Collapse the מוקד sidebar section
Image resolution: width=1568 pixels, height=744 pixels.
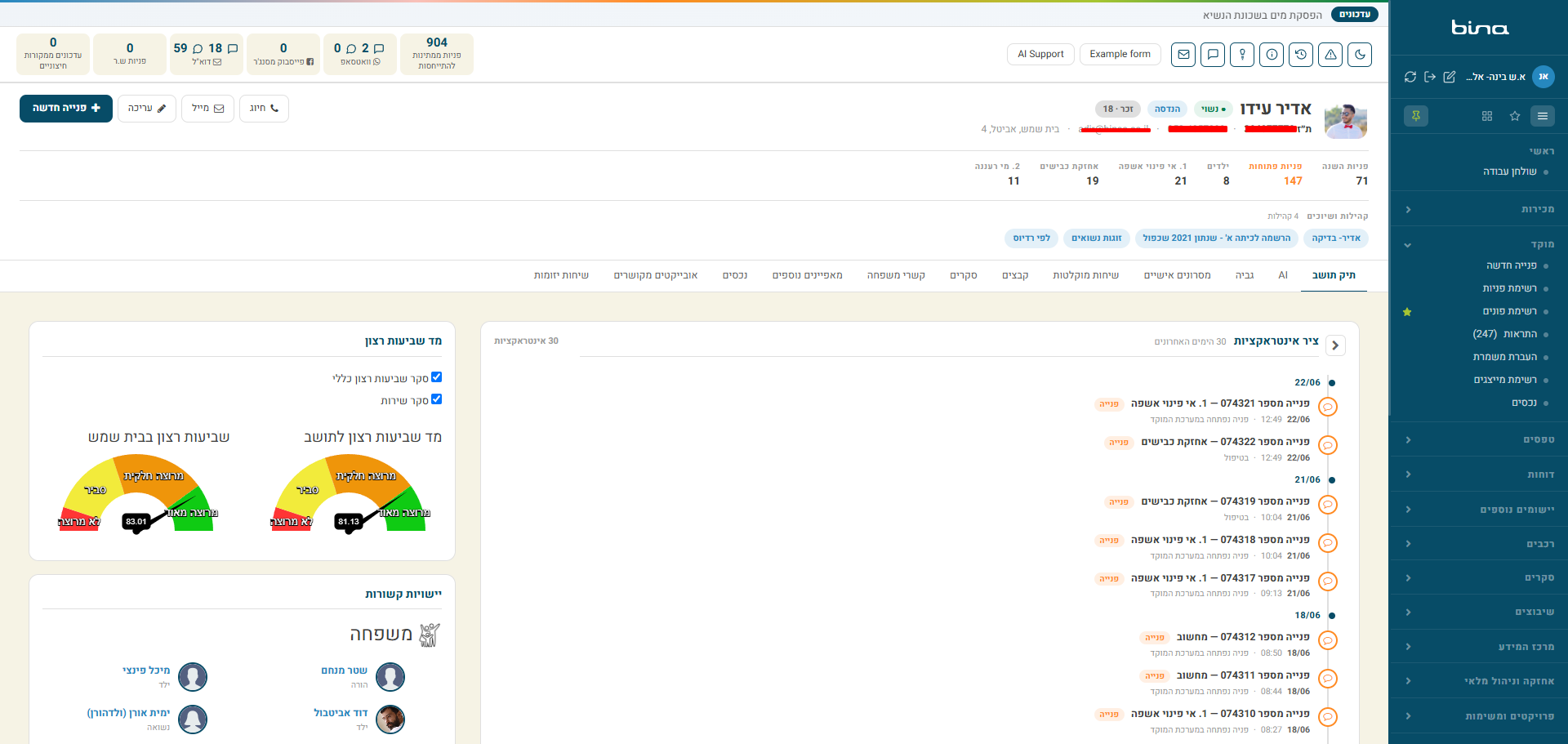1479,244
